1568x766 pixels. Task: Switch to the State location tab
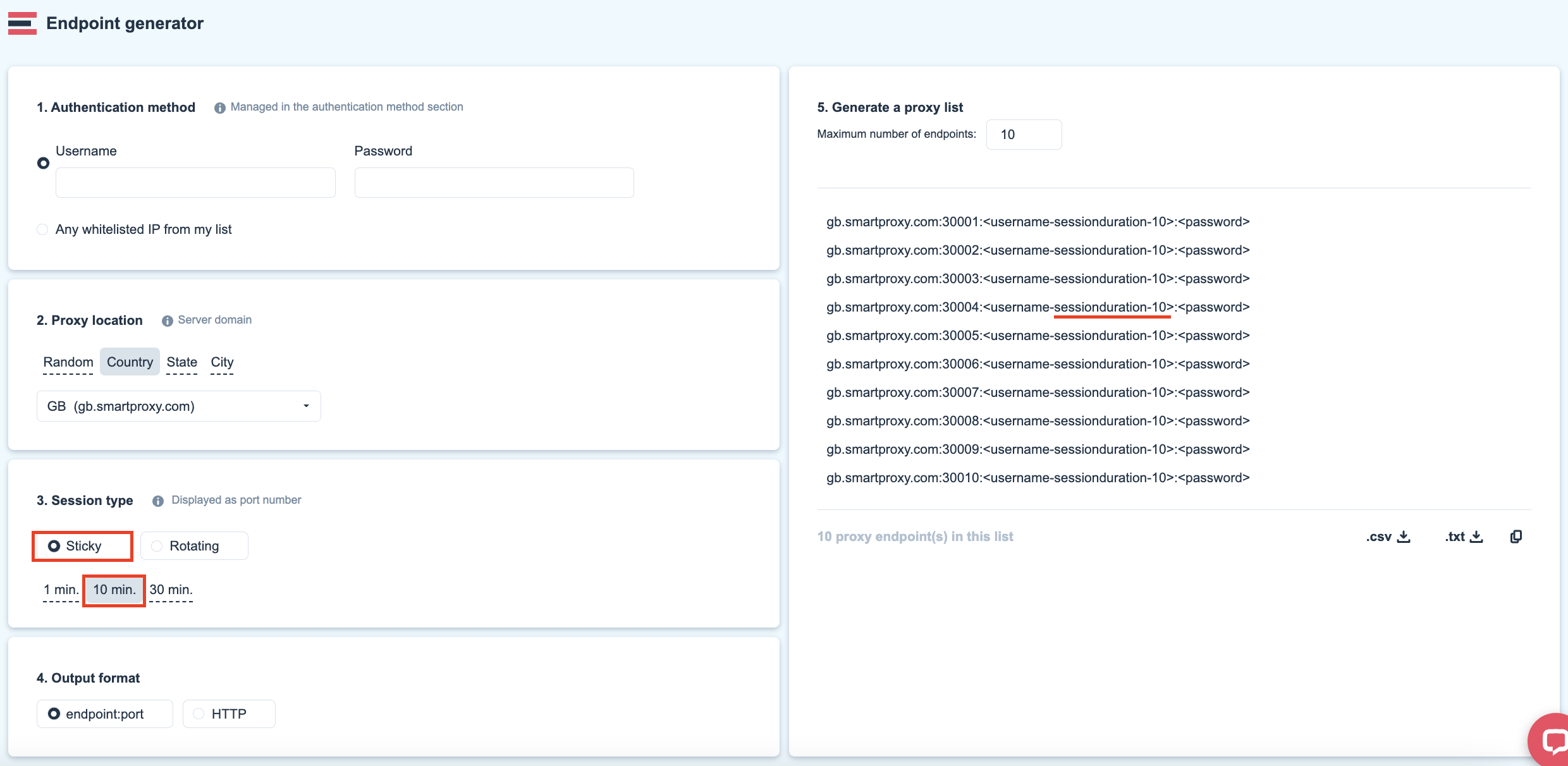coord(181,362)
